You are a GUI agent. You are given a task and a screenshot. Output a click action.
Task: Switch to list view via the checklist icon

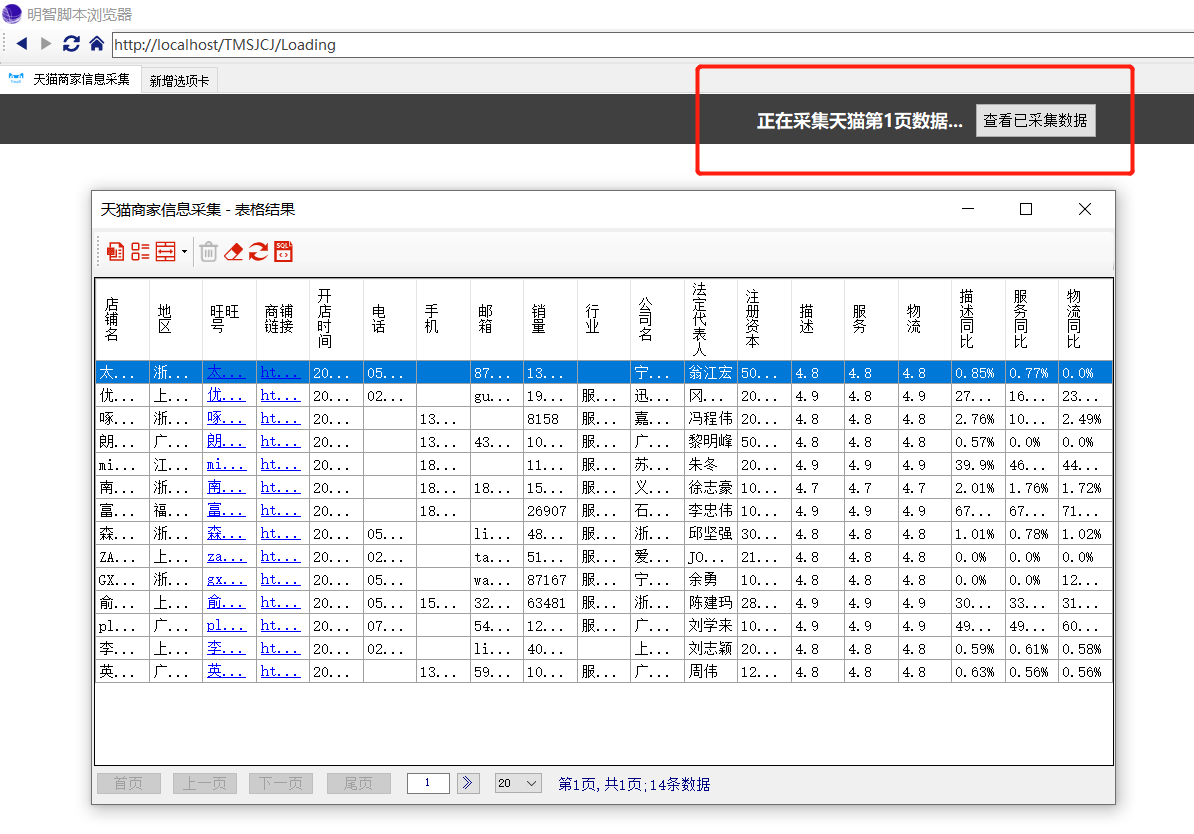point(140,251)
